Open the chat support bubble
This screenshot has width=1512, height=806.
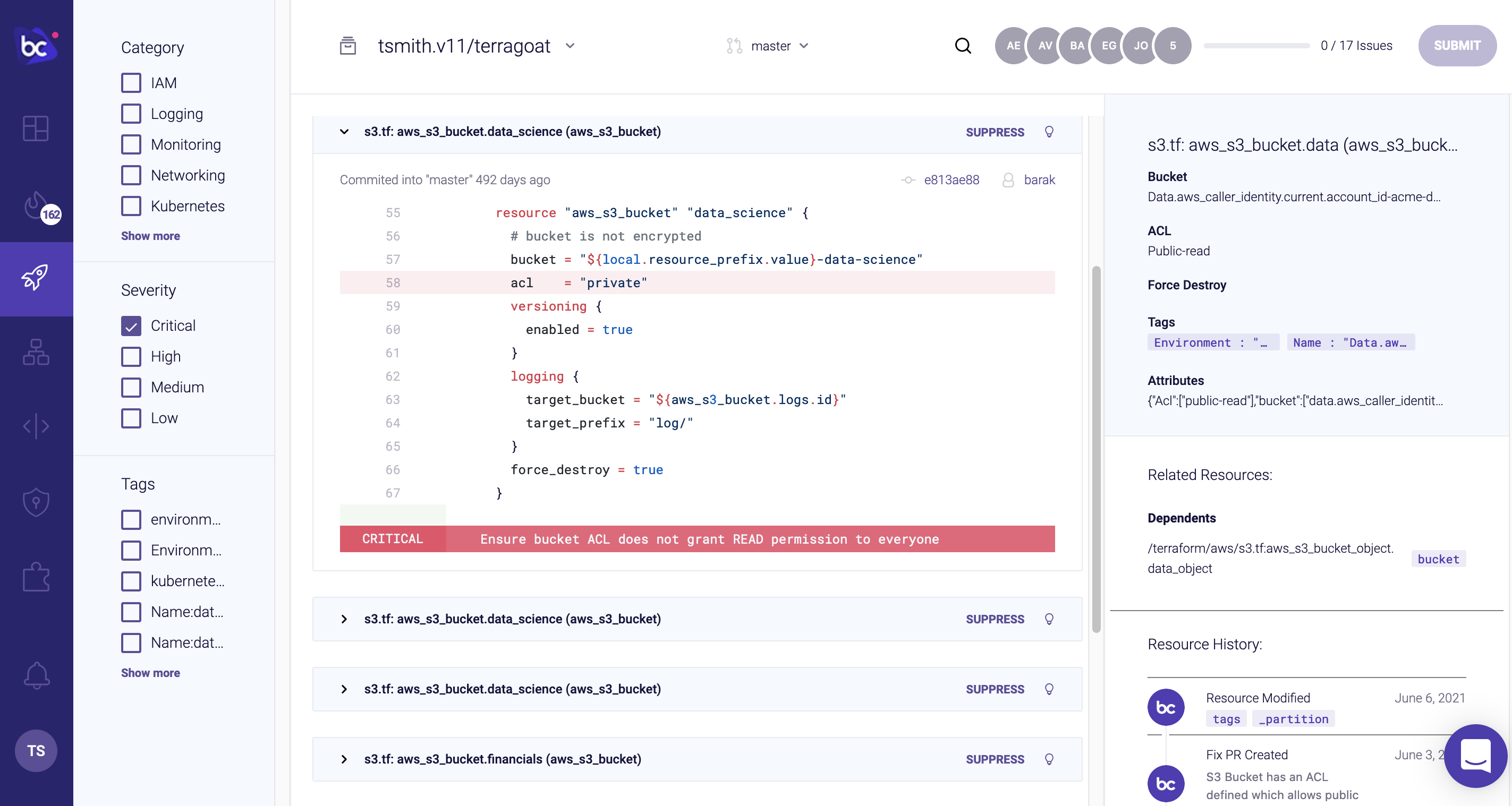coord(1475,756)
